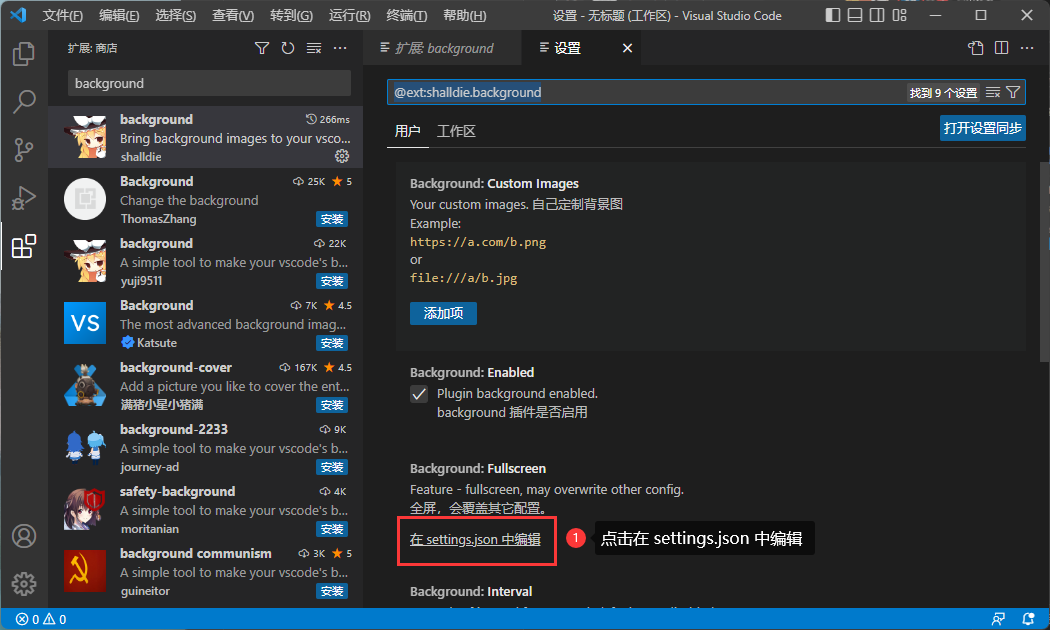The height and width of the screenshot is (630, 1050).
Task: Click the 打开设置同步 button
Action: click(982, 128)
